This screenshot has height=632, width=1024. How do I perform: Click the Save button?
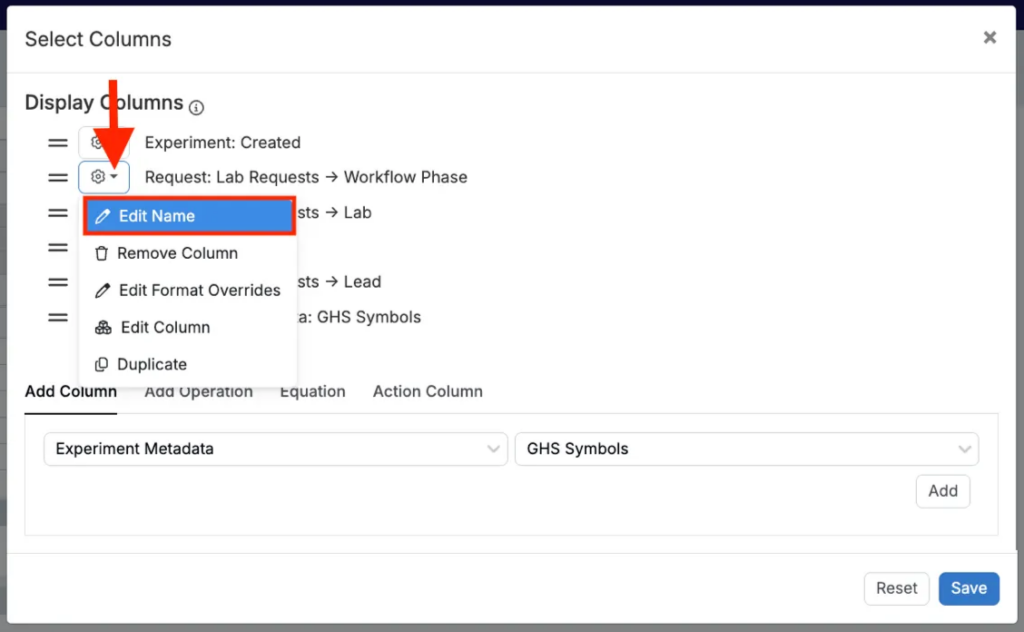click(968, 588)
